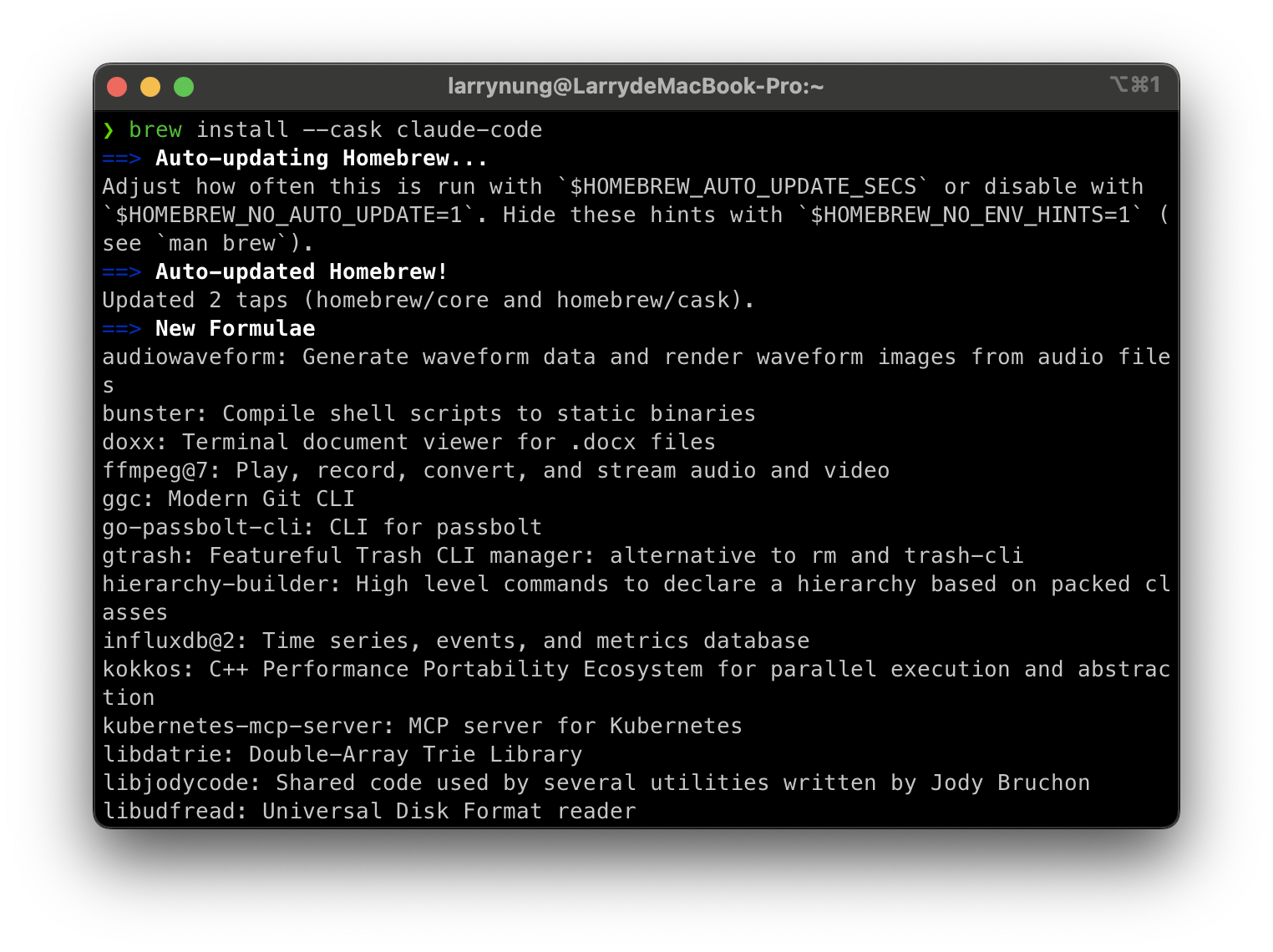Viewport: 1273px width, 952px height.
Task: Click the '$HOMEBREW_NO_ENV_HINTS=1' variable text
Action: click(x=970, y=215)
